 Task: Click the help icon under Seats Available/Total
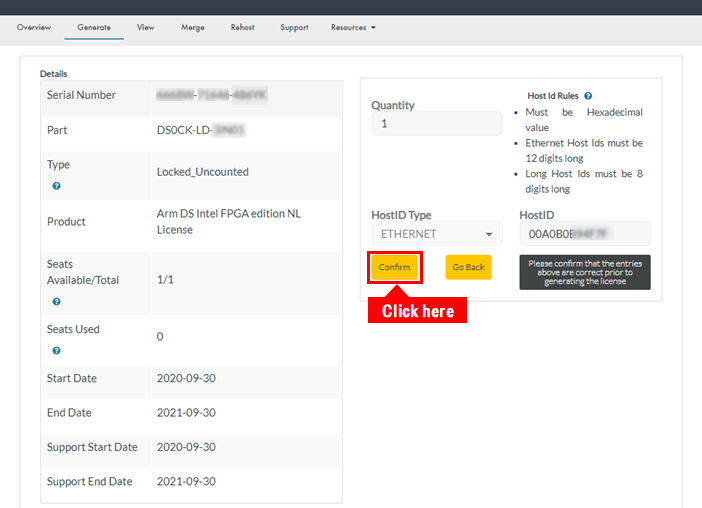(56, 301)
